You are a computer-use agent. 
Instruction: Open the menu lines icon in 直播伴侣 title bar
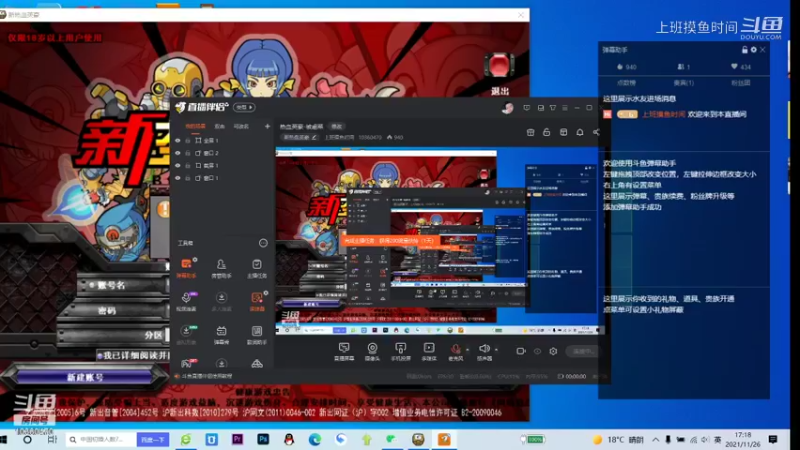click(x=565, y=108)
